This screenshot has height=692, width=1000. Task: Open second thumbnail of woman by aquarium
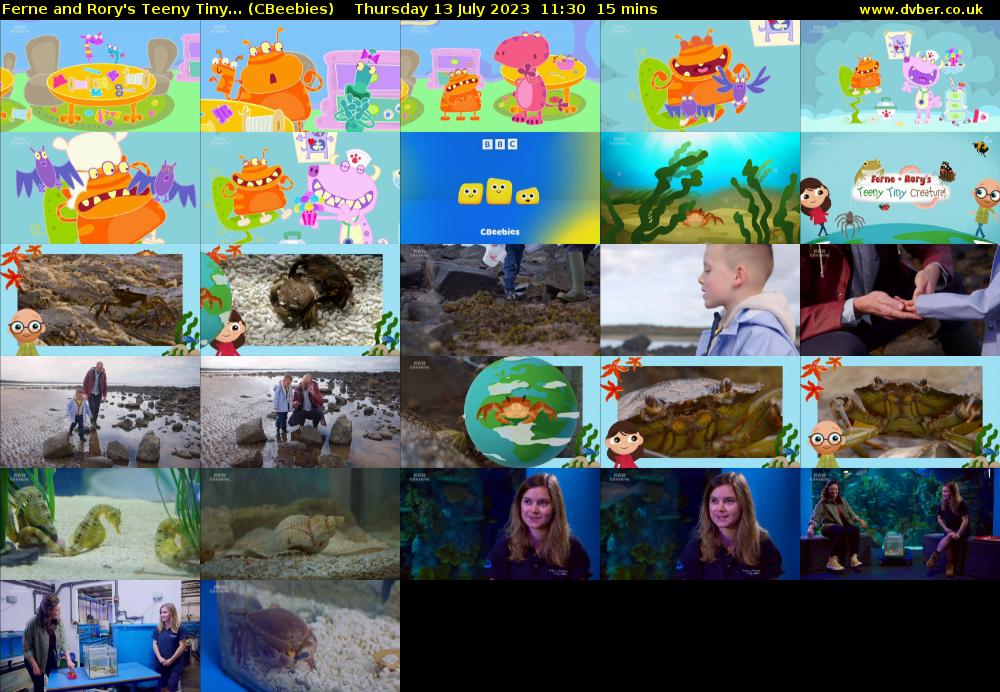[x=700, y=524]
